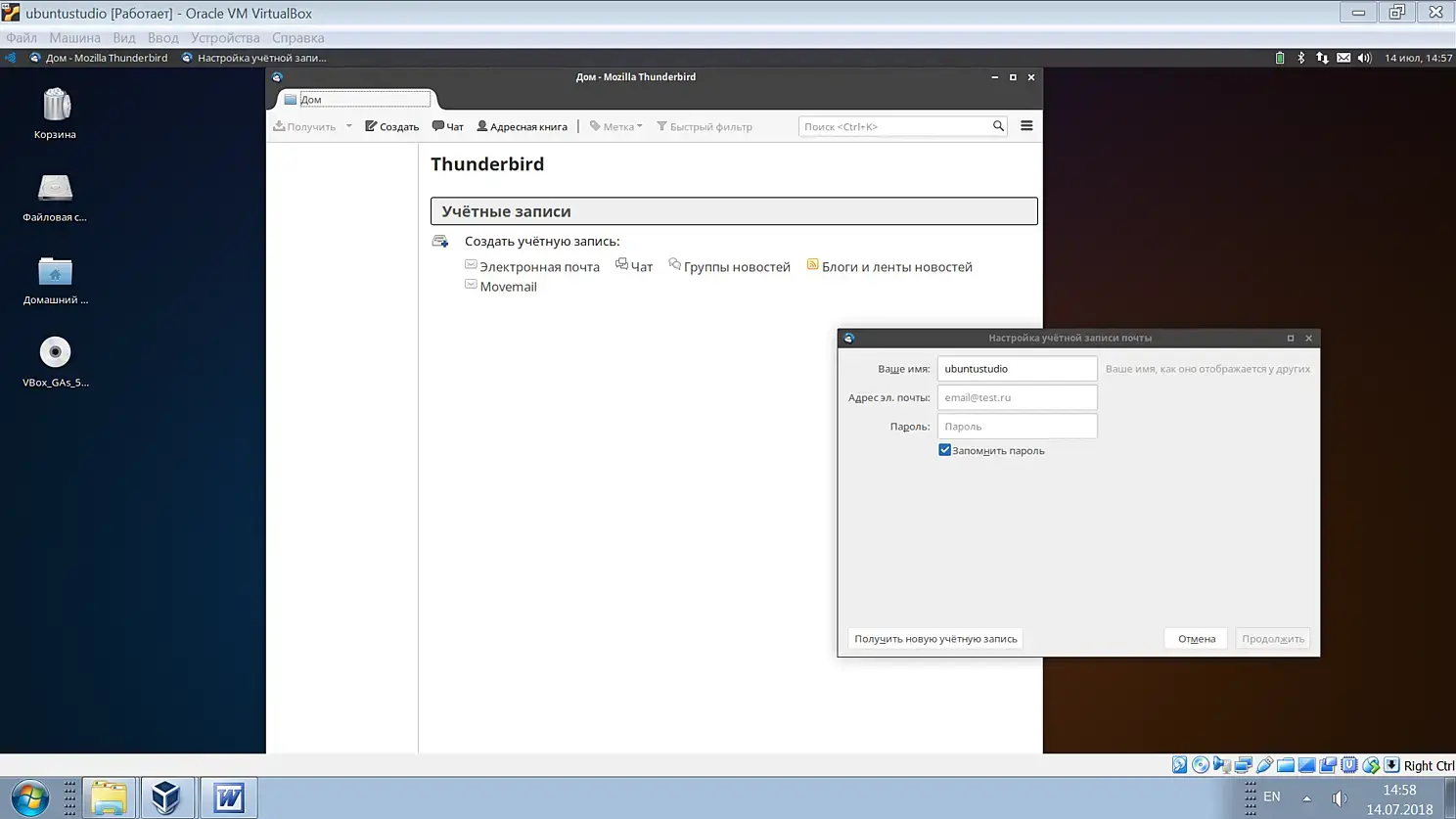Open the Корзина trash icon on desktop
This screenshot has height=819, width=1456.
pyautogui.click(x=56, y=106)
